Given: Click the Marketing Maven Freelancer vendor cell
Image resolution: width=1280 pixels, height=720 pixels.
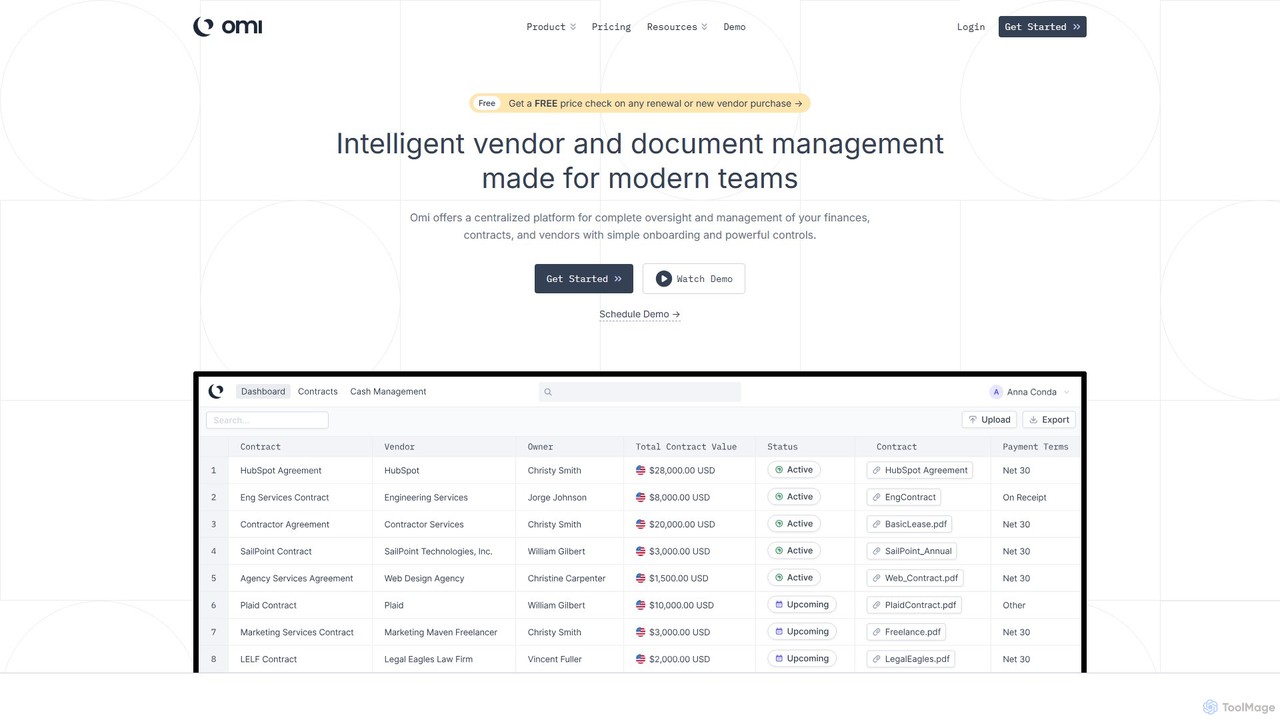Looking at the screenshot, I should pyautogui.click(x=441, y=632).
